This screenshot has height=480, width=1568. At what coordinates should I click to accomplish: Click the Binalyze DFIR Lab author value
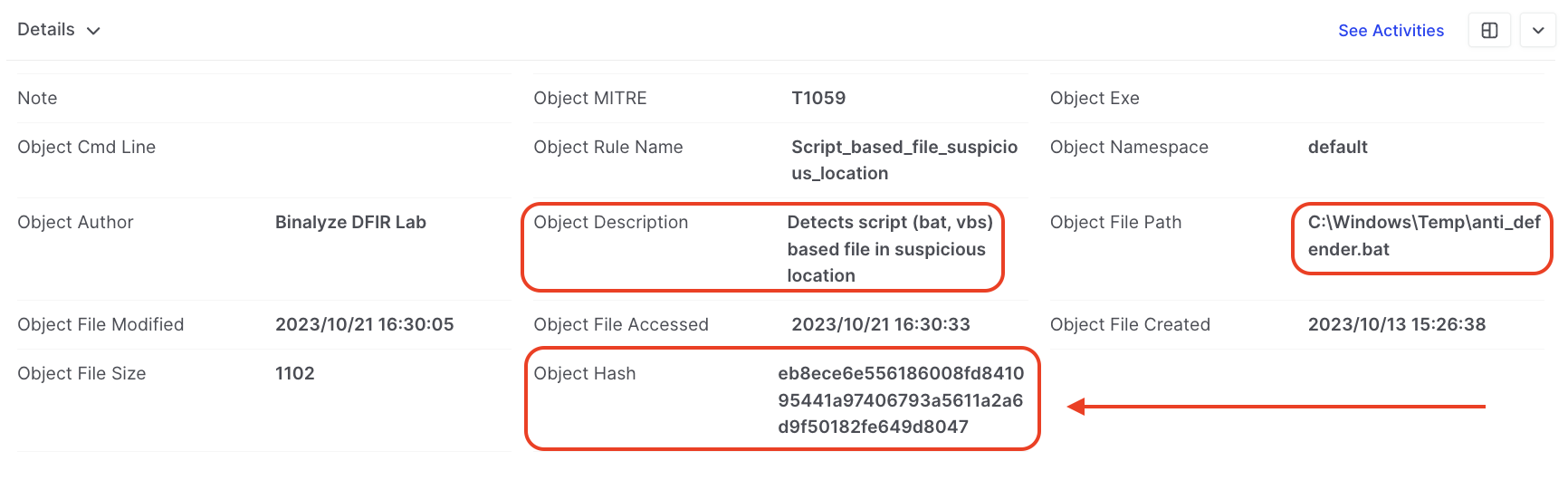click(350, 222)
